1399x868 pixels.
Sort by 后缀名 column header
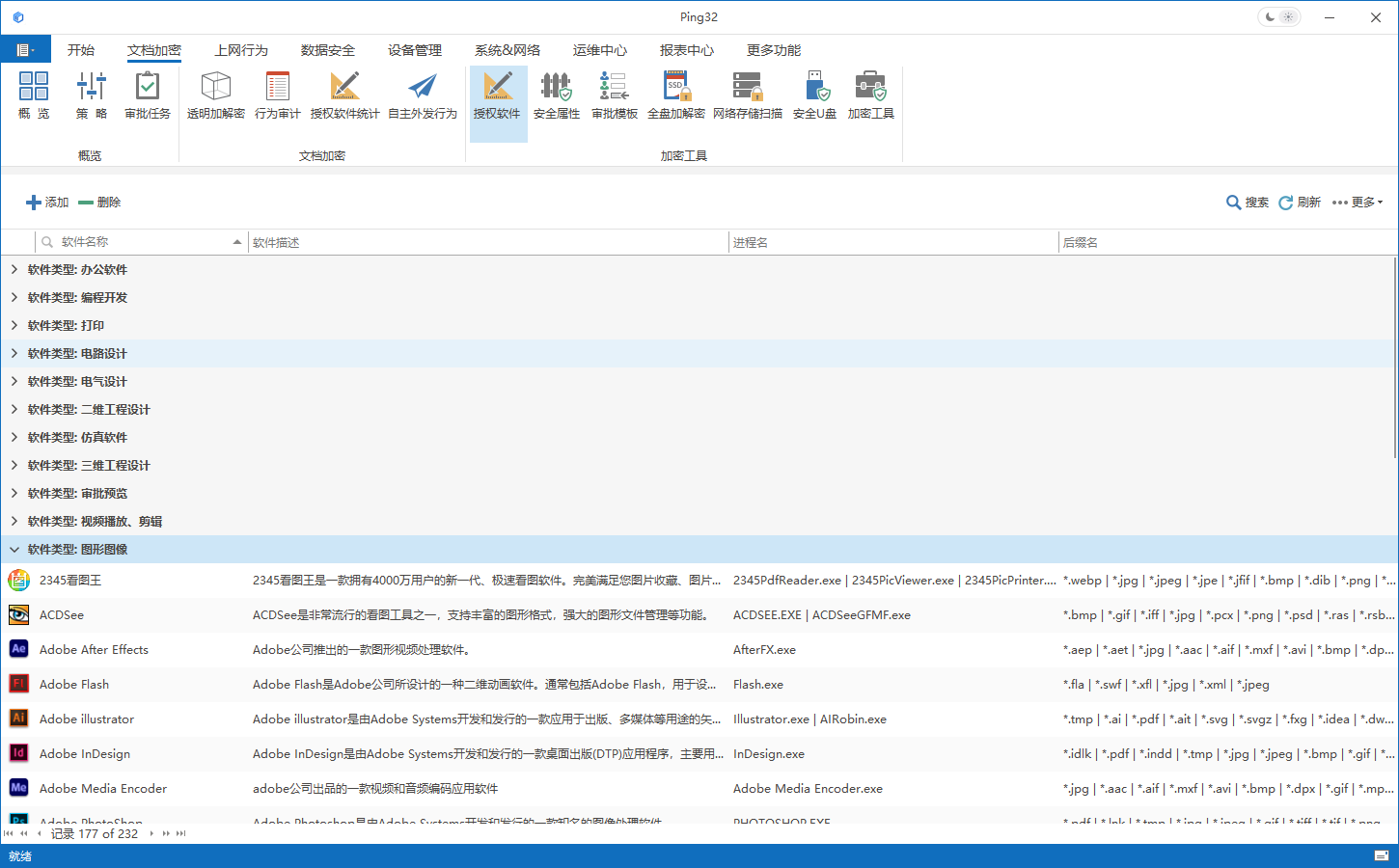pyautogui.click(x=1227, y=242)
